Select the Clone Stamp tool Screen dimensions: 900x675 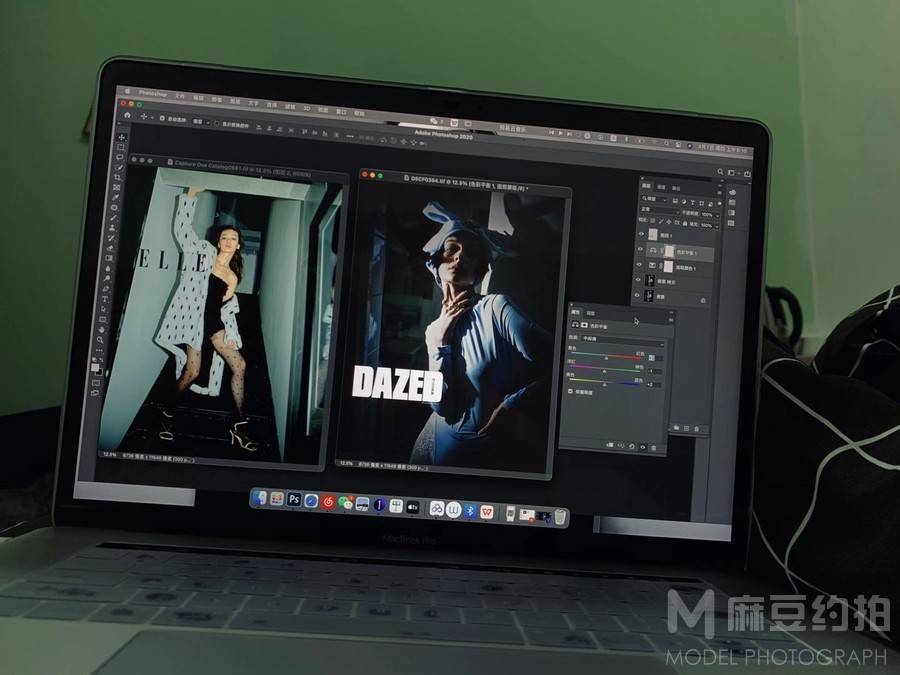point(112,227)
